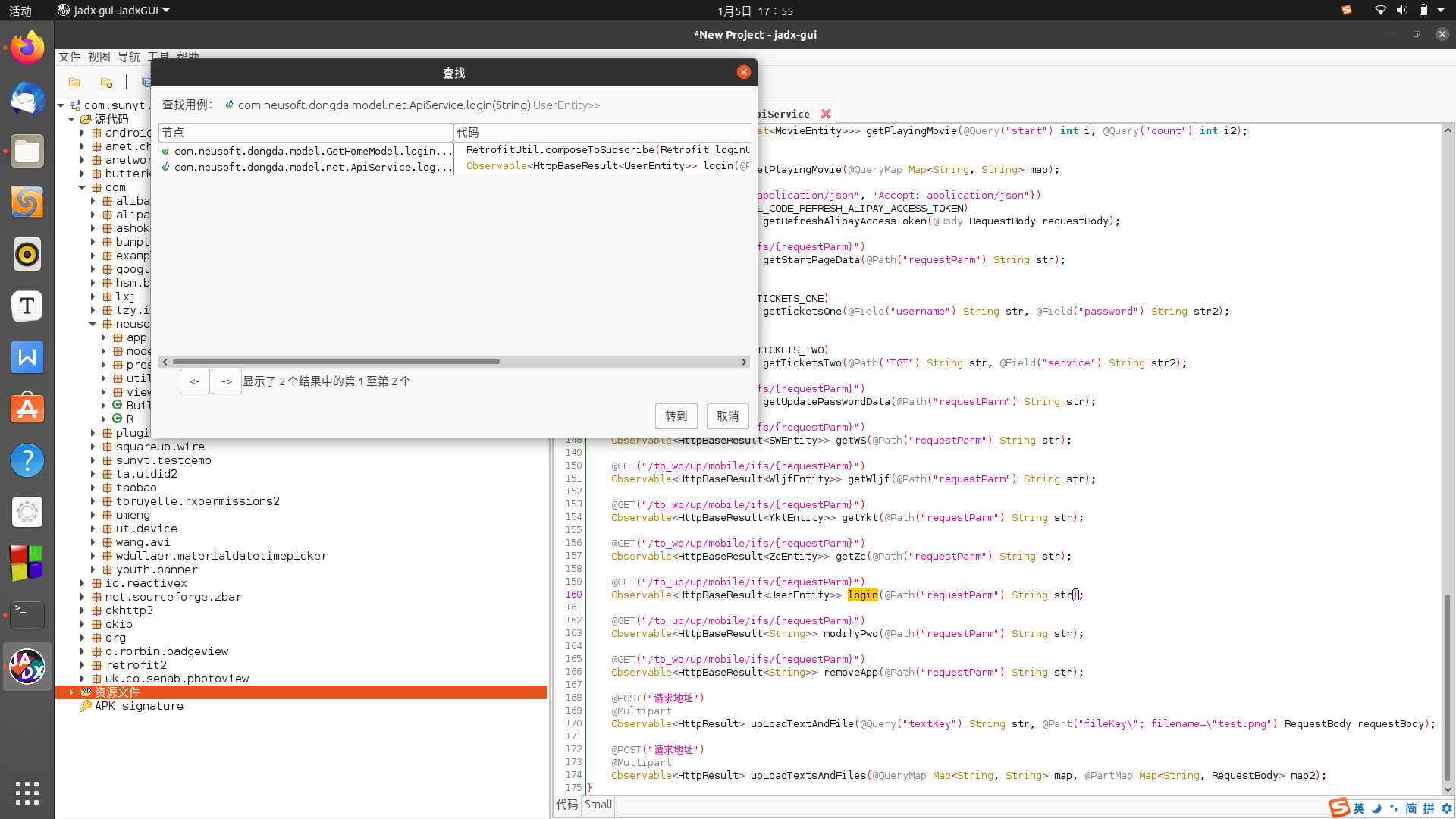Click the 转到 button
Image resolution: width=1456 pixels, height=819 pixels.
tap(676, 416)
